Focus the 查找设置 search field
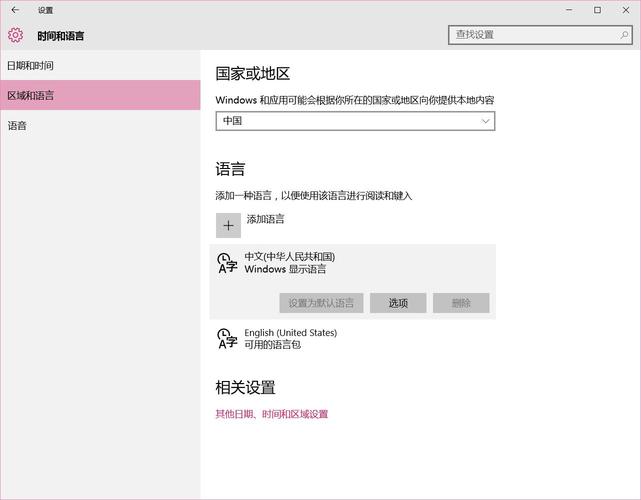The image size is (641, 500). 540,35
